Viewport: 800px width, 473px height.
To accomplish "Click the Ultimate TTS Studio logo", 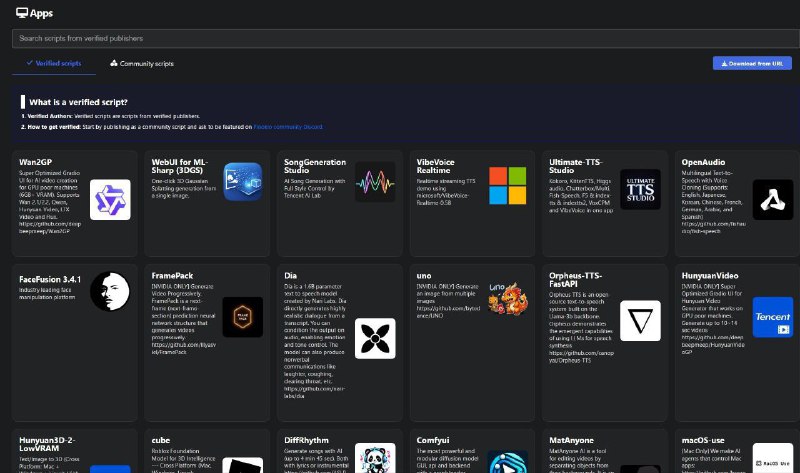I will 640,189.
